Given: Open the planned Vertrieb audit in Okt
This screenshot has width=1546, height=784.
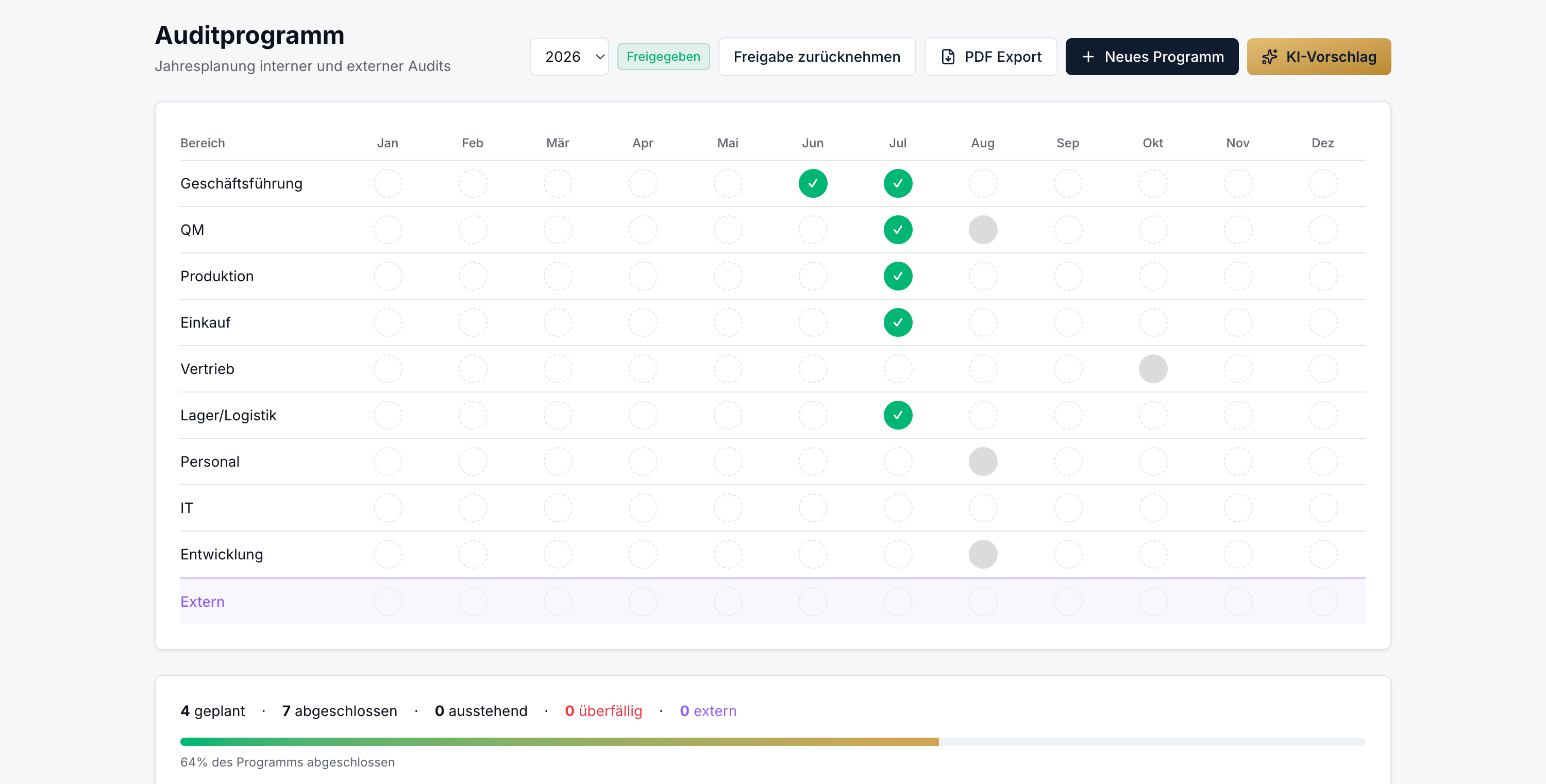Looking at the screenshot, I should click(1153, 369).
